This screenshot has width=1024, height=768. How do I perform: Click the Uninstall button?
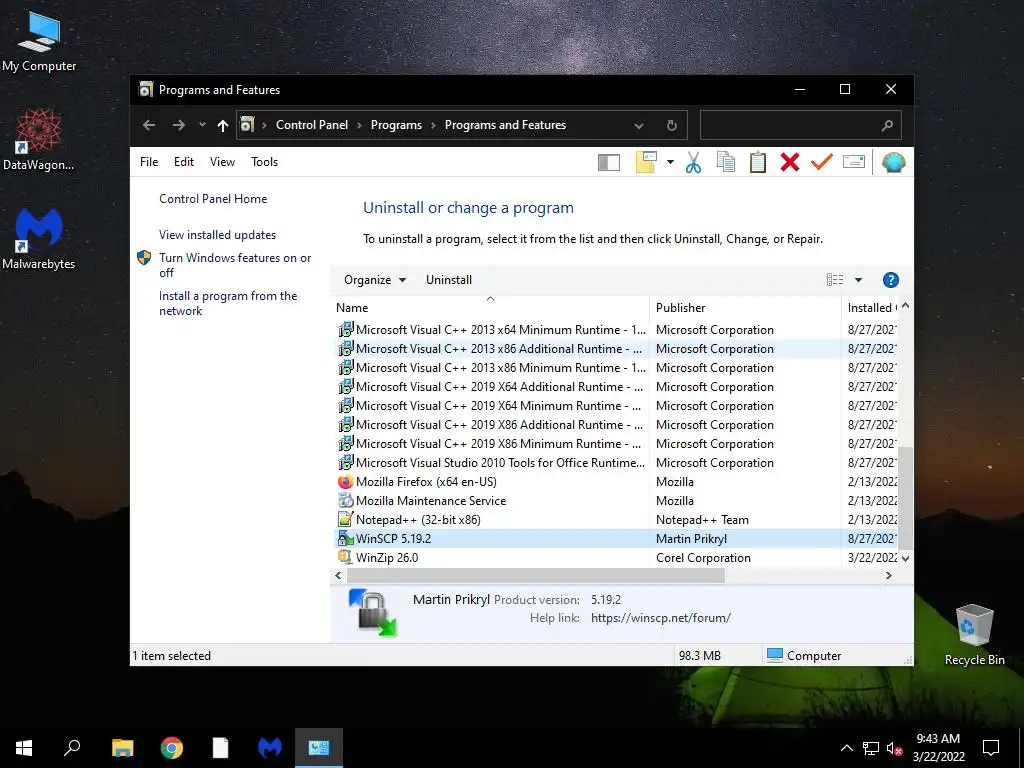pyautogui.click(x=449, y=280)
